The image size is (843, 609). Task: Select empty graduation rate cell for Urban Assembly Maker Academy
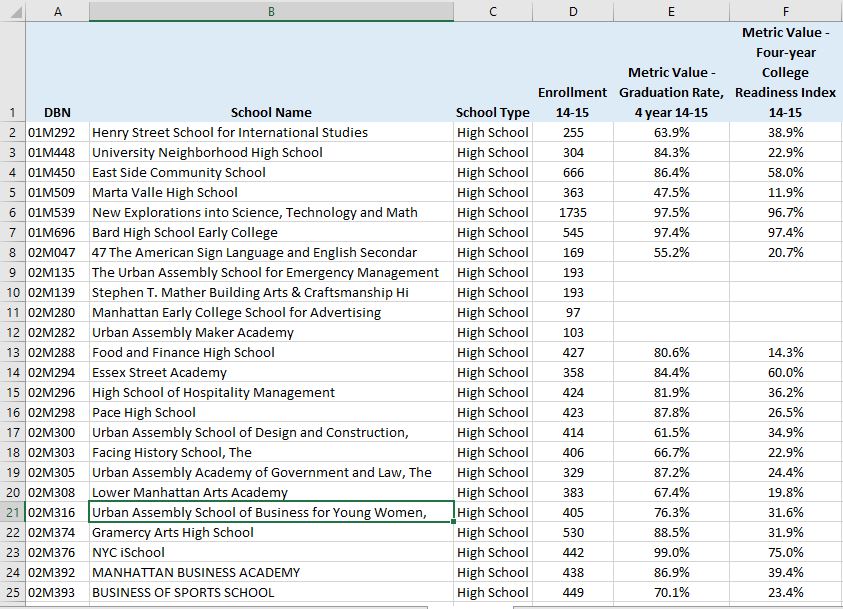[671, 333]
